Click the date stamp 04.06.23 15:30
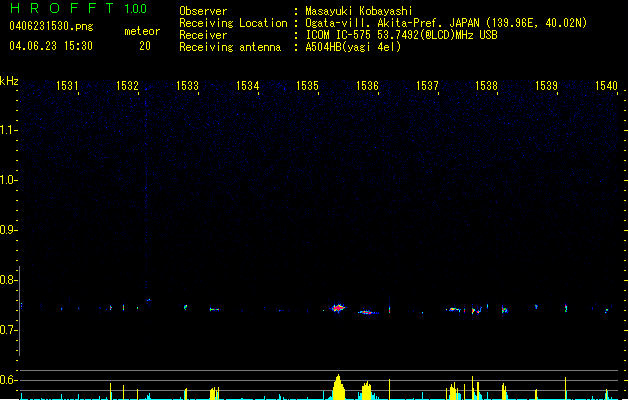 pos(51,46)
